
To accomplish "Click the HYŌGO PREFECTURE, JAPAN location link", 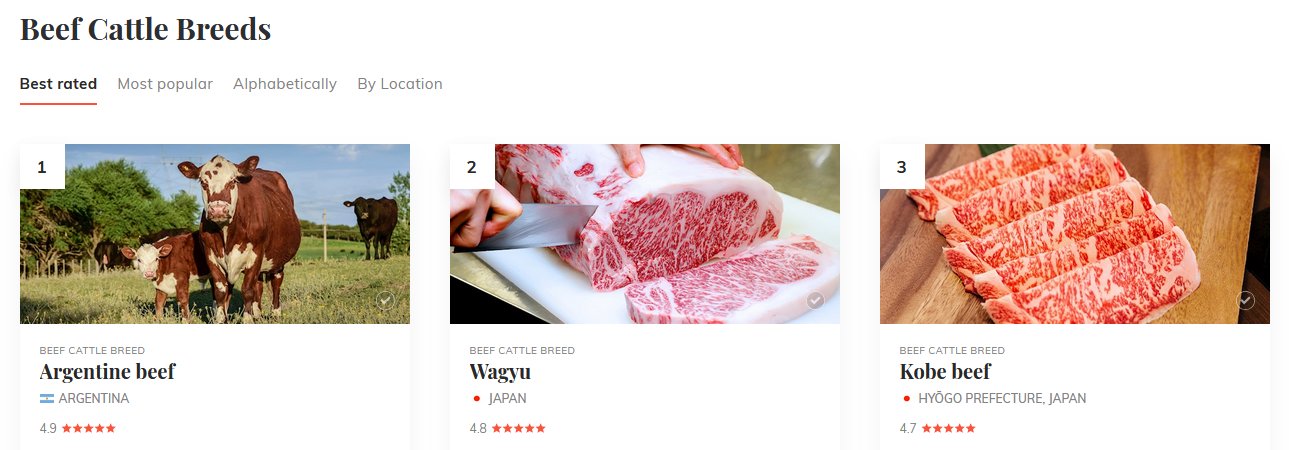I will 1002,398.
